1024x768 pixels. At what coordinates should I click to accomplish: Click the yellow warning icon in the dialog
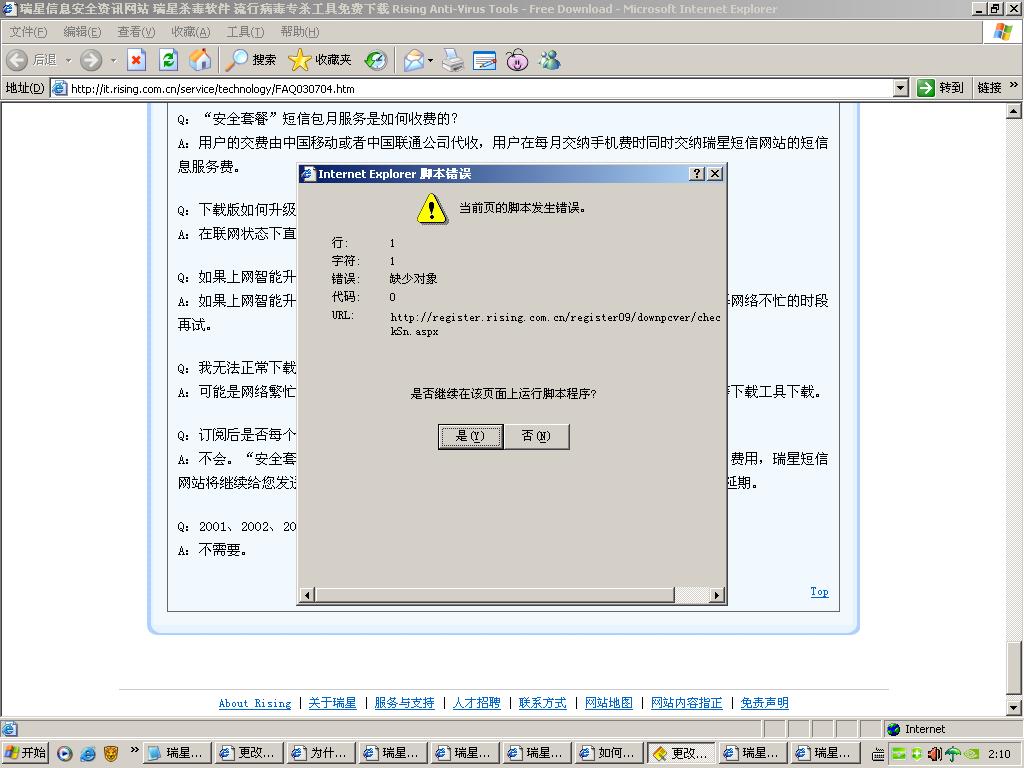point(432,209)
